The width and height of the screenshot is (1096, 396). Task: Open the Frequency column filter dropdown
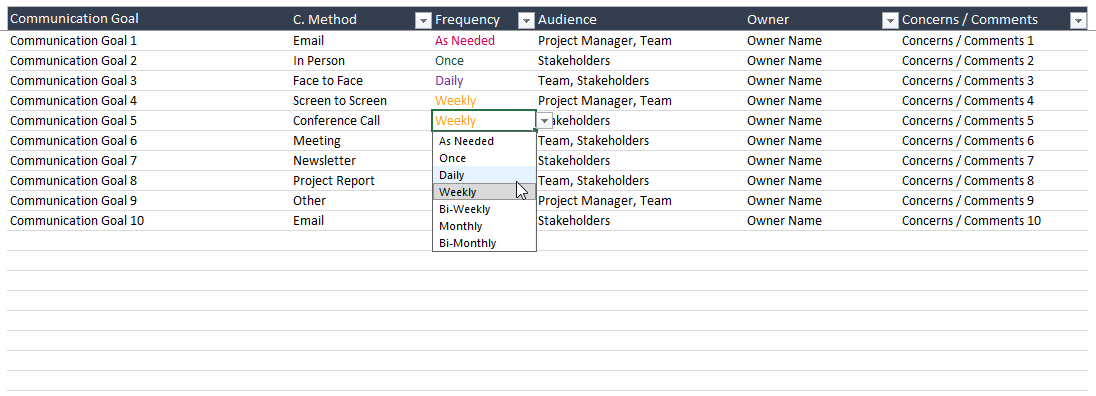click(x=526, y=21)
